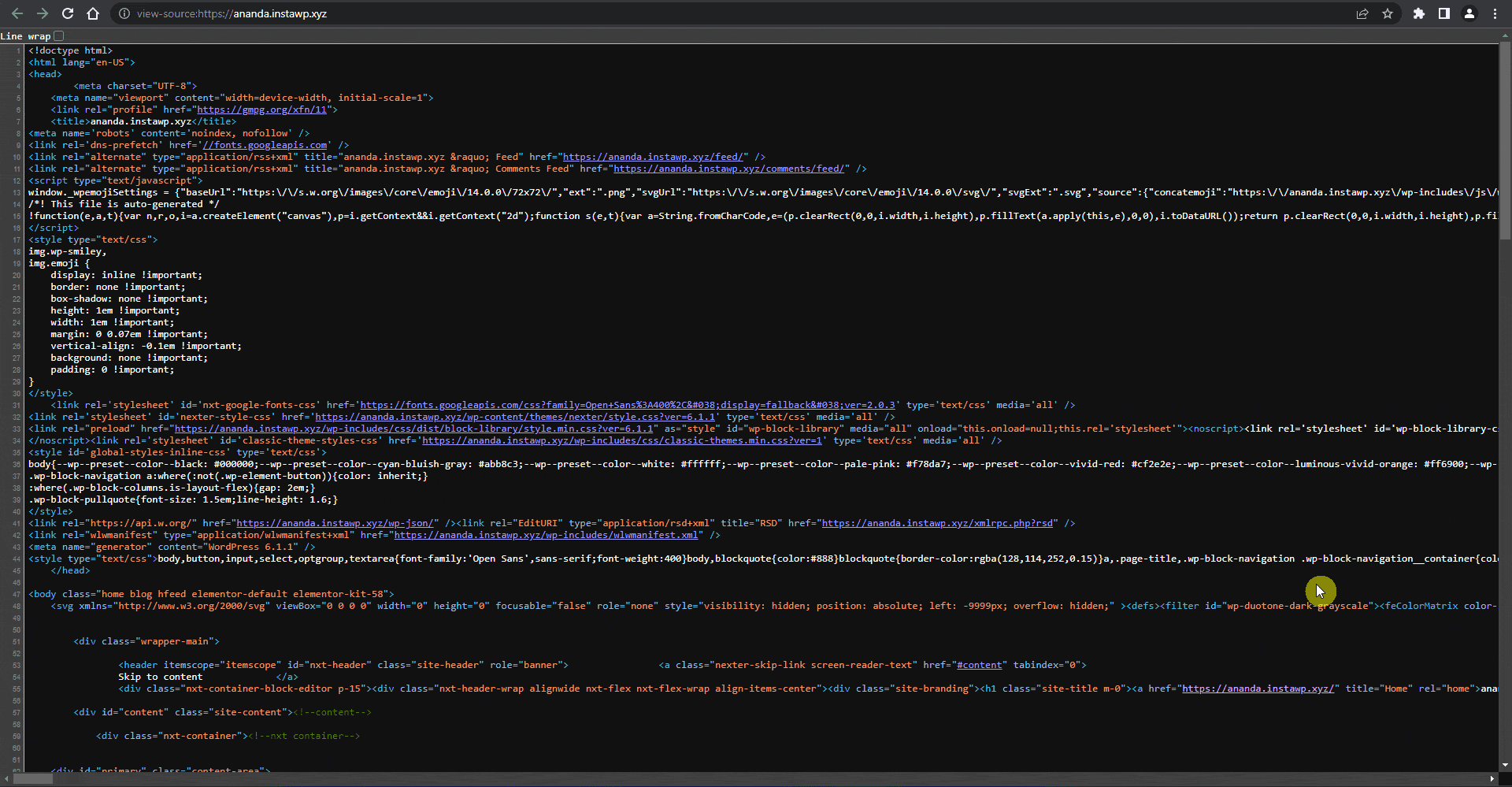Bookmark this tab with the star icon
This screenshot has height=787, width=1512.
(x=1388, y=13)
